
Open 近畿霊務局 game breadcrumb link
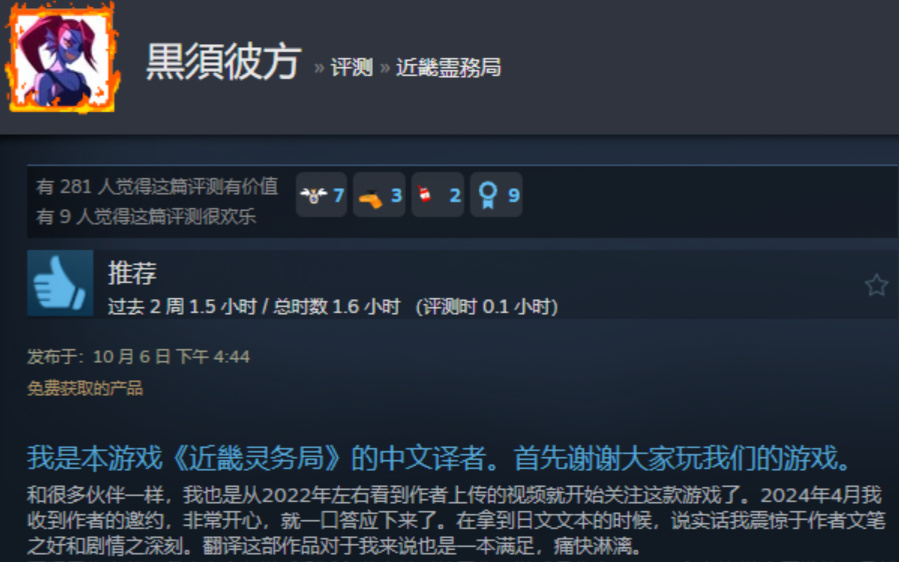click(448, 68)
